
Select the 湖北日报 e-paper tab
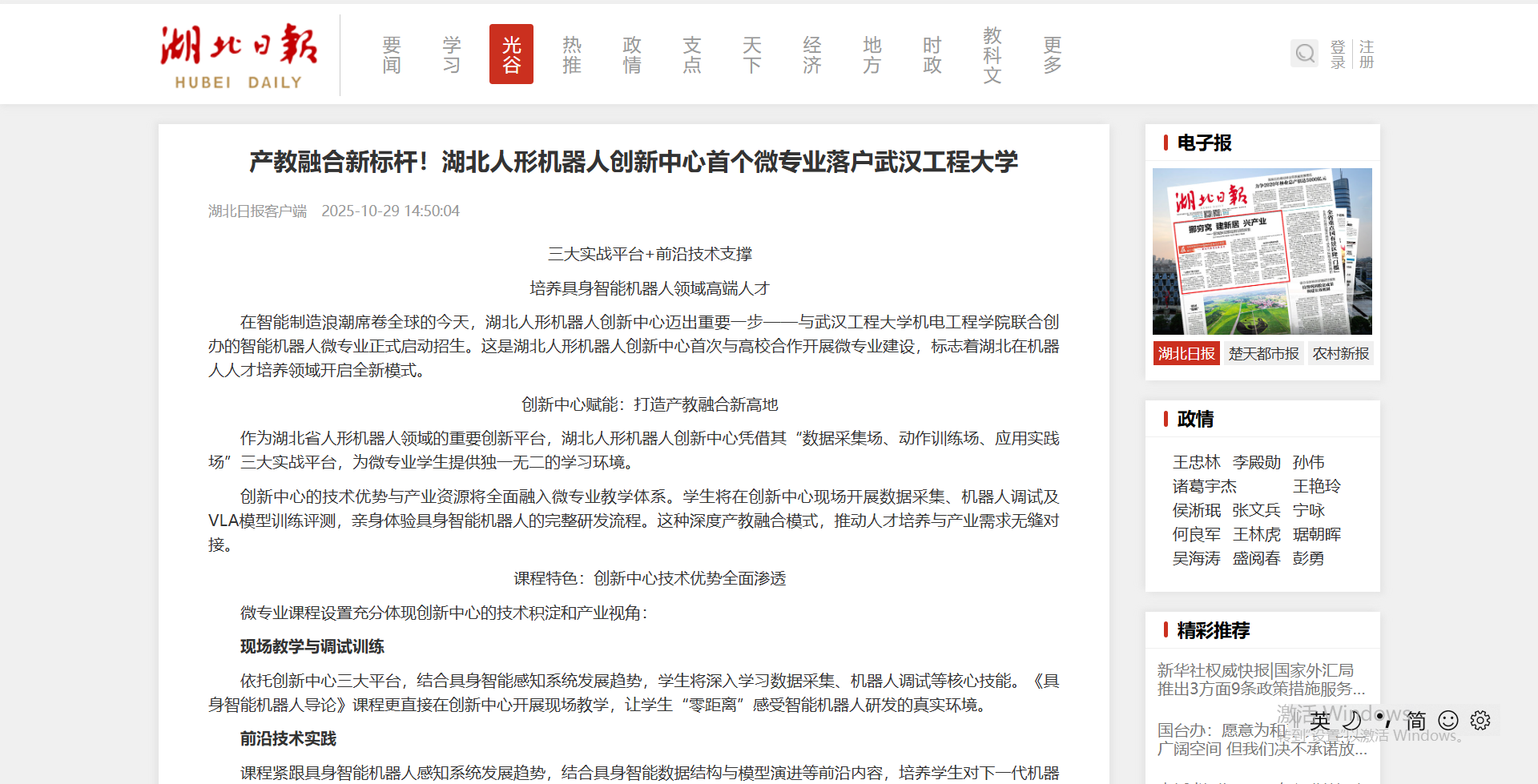[x=1186, y=353]
